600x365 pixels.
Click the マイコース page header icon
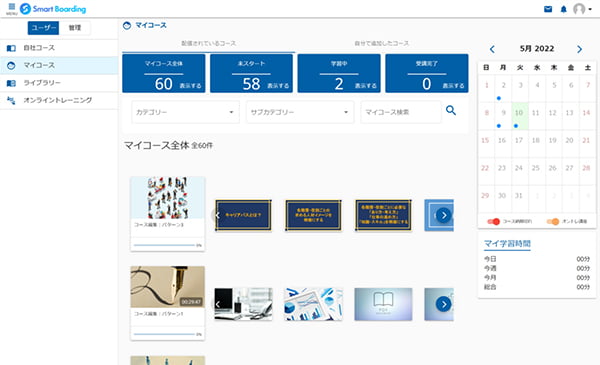tap(127, 26)
